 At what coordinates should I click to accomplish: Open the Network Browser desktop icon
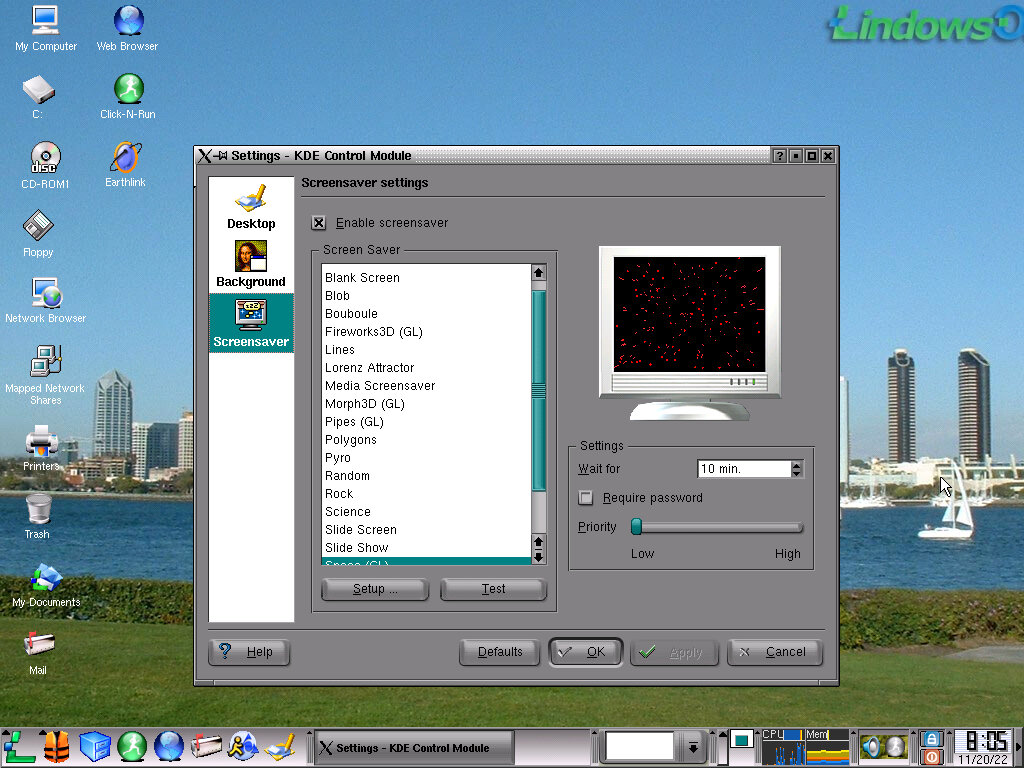pyautogui.click(x=45, y=299)
